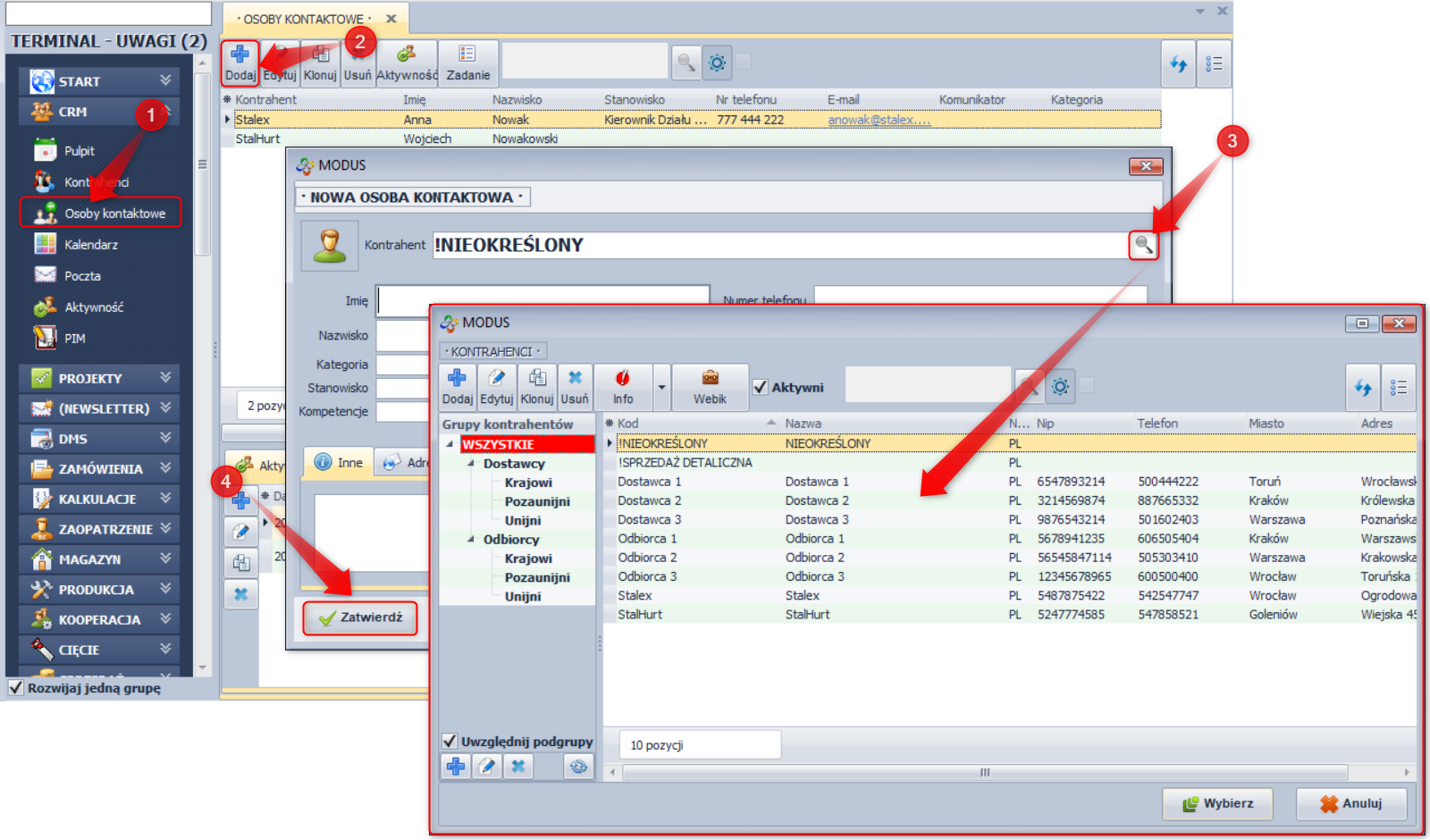Open the Kontrahent search magnifier icon
Viewport: 1430px width, 840px height.
[x=1143, y=245]
